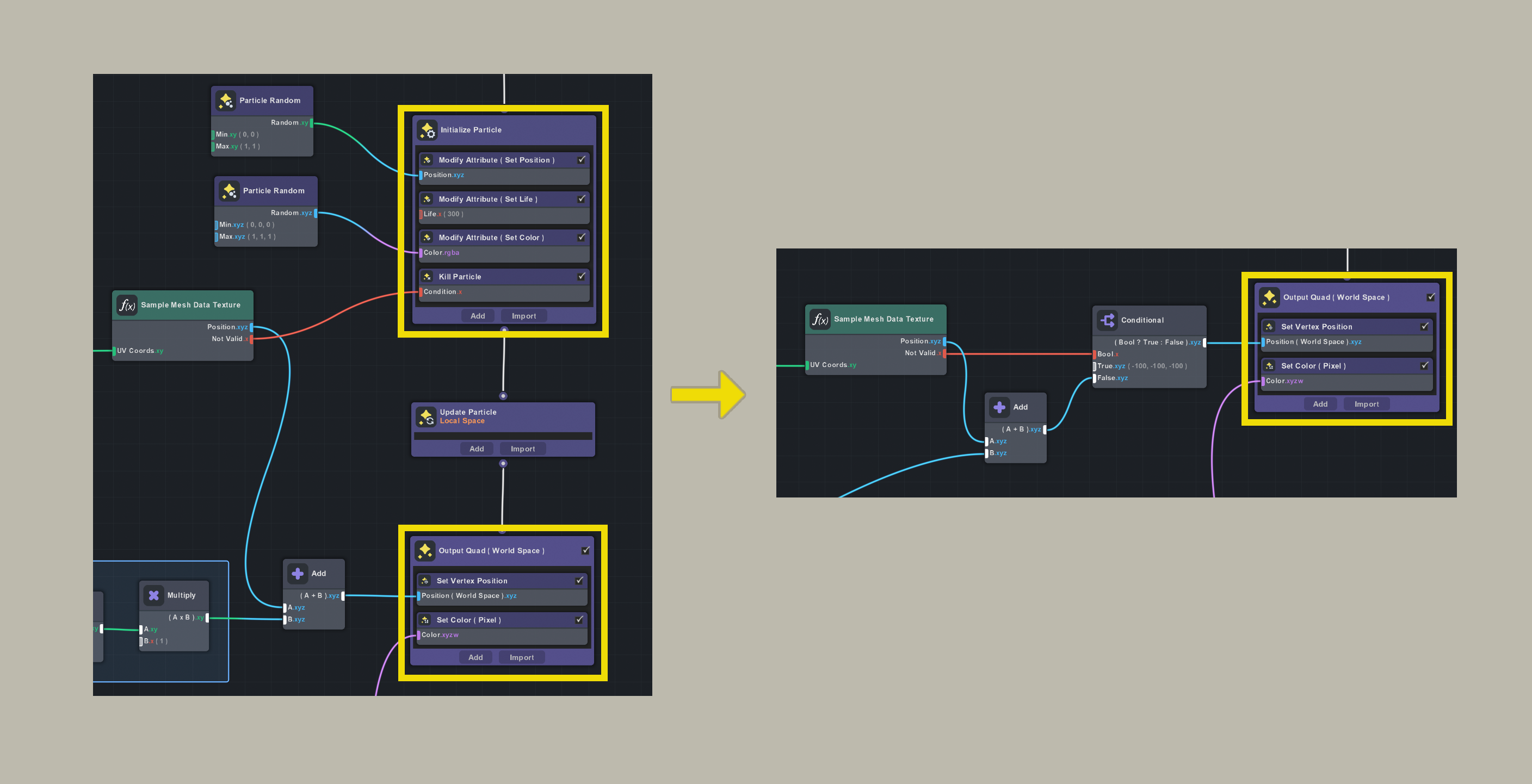Click the Conditional node icon
This screenshot has height=784, width=1532.
1107,320
